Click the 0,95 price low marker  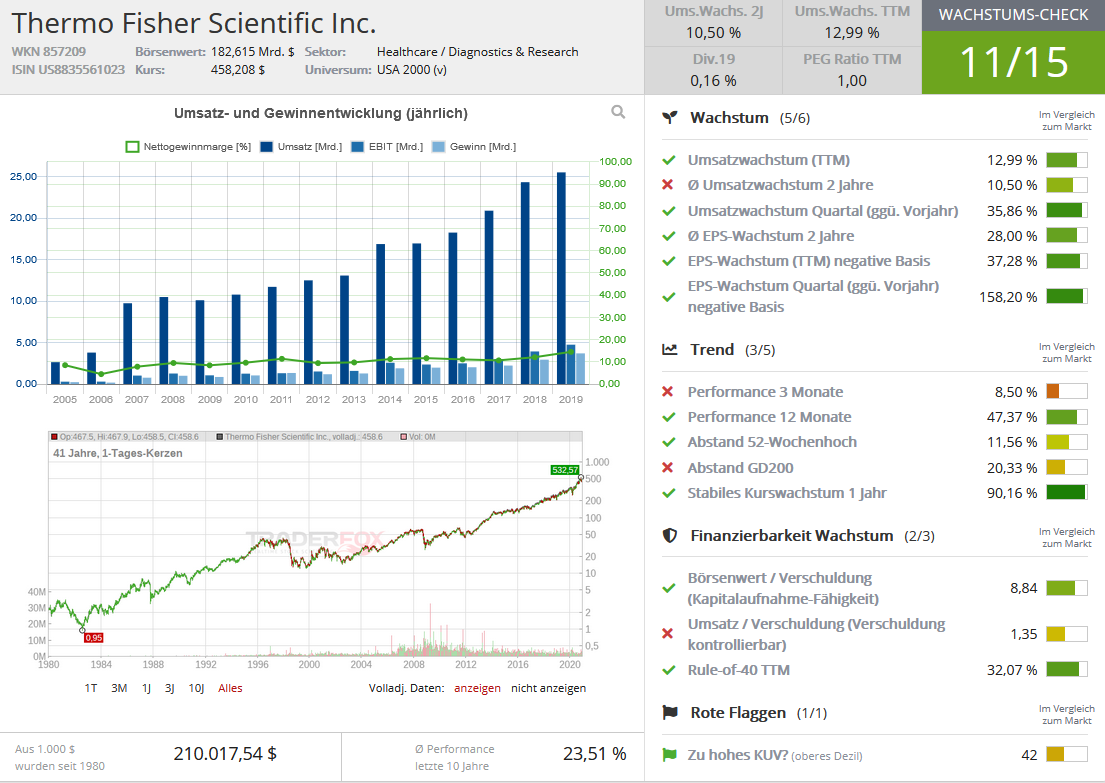94,638
